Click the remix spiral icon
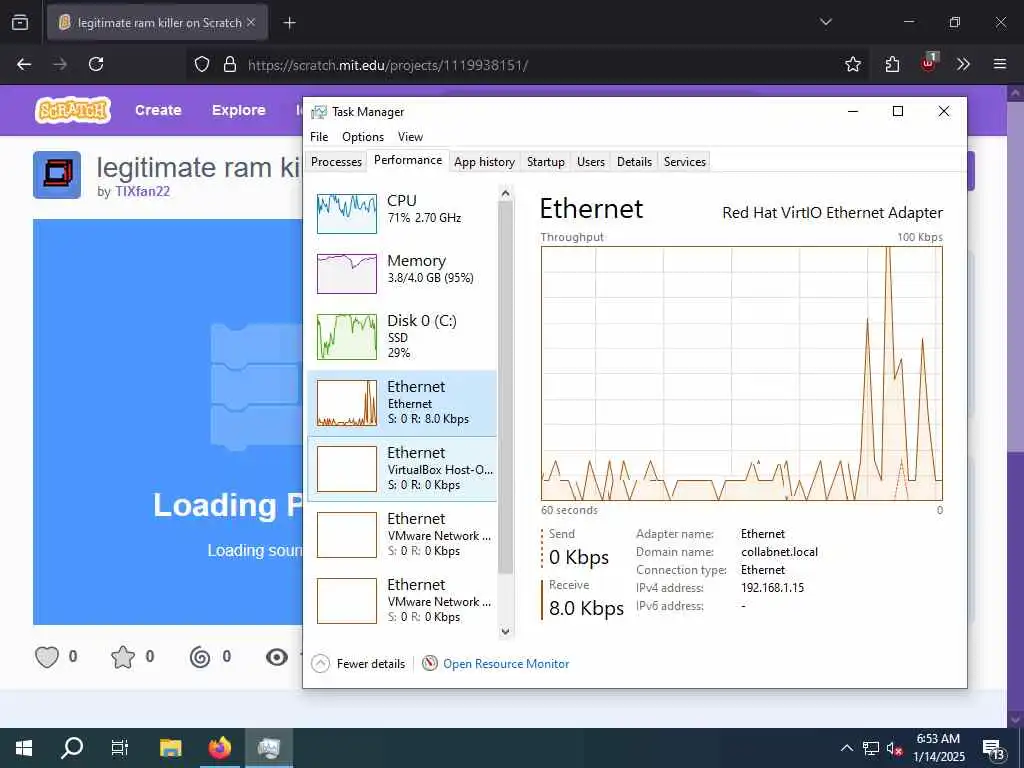 click(200, 656)
